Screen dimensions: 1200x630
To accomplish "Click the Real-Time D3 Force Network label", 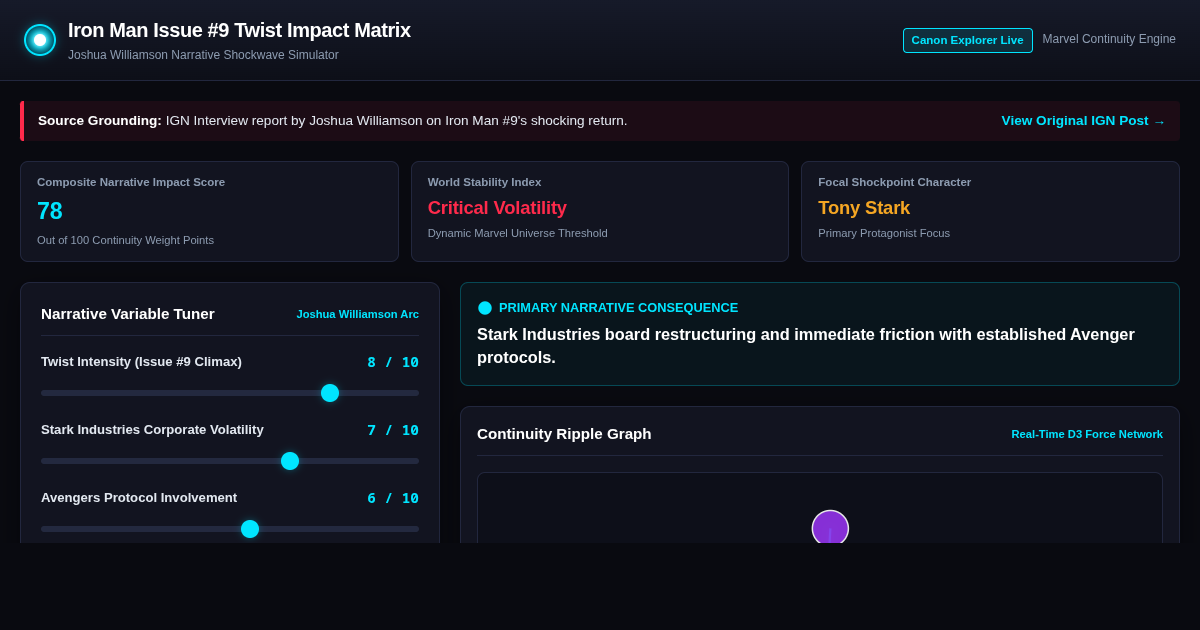I will point(1087,434).
